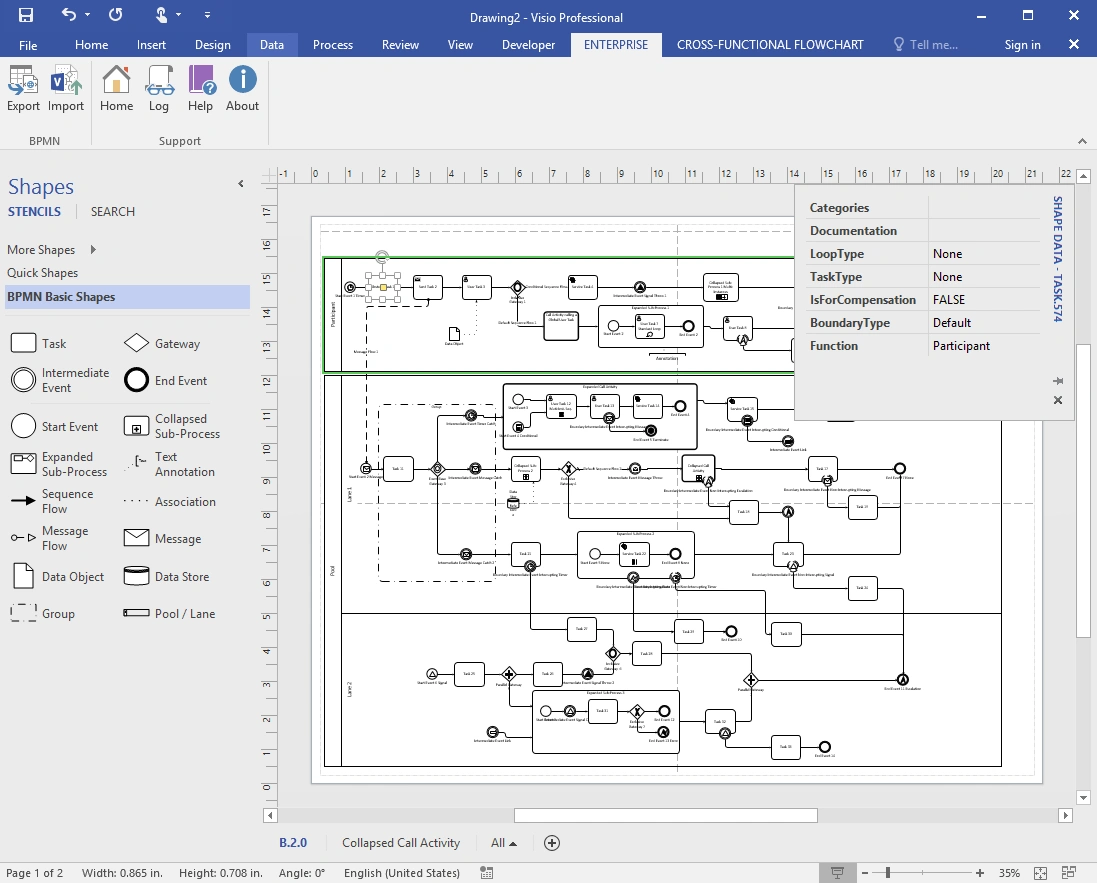Click the SEARCH link in Shapes pane
Viewport: 1097px width, 883px height.
(112, 212)
